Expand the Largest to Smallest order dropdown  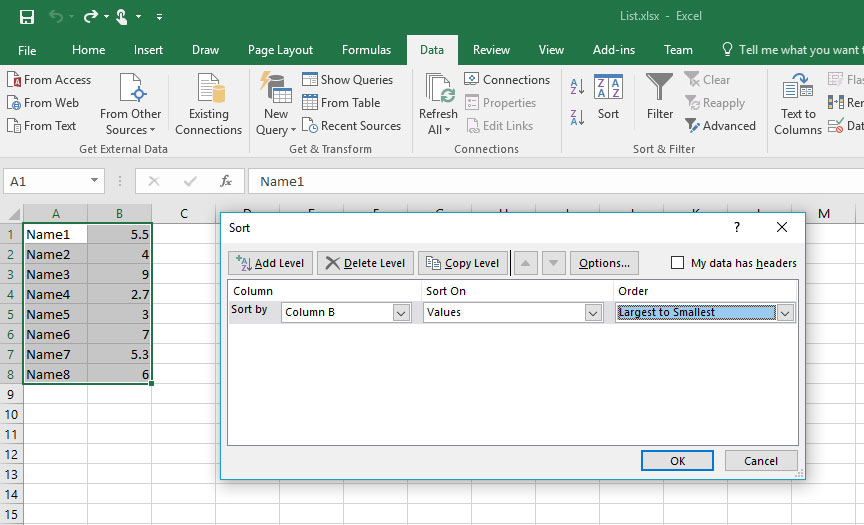click(785, 312)
